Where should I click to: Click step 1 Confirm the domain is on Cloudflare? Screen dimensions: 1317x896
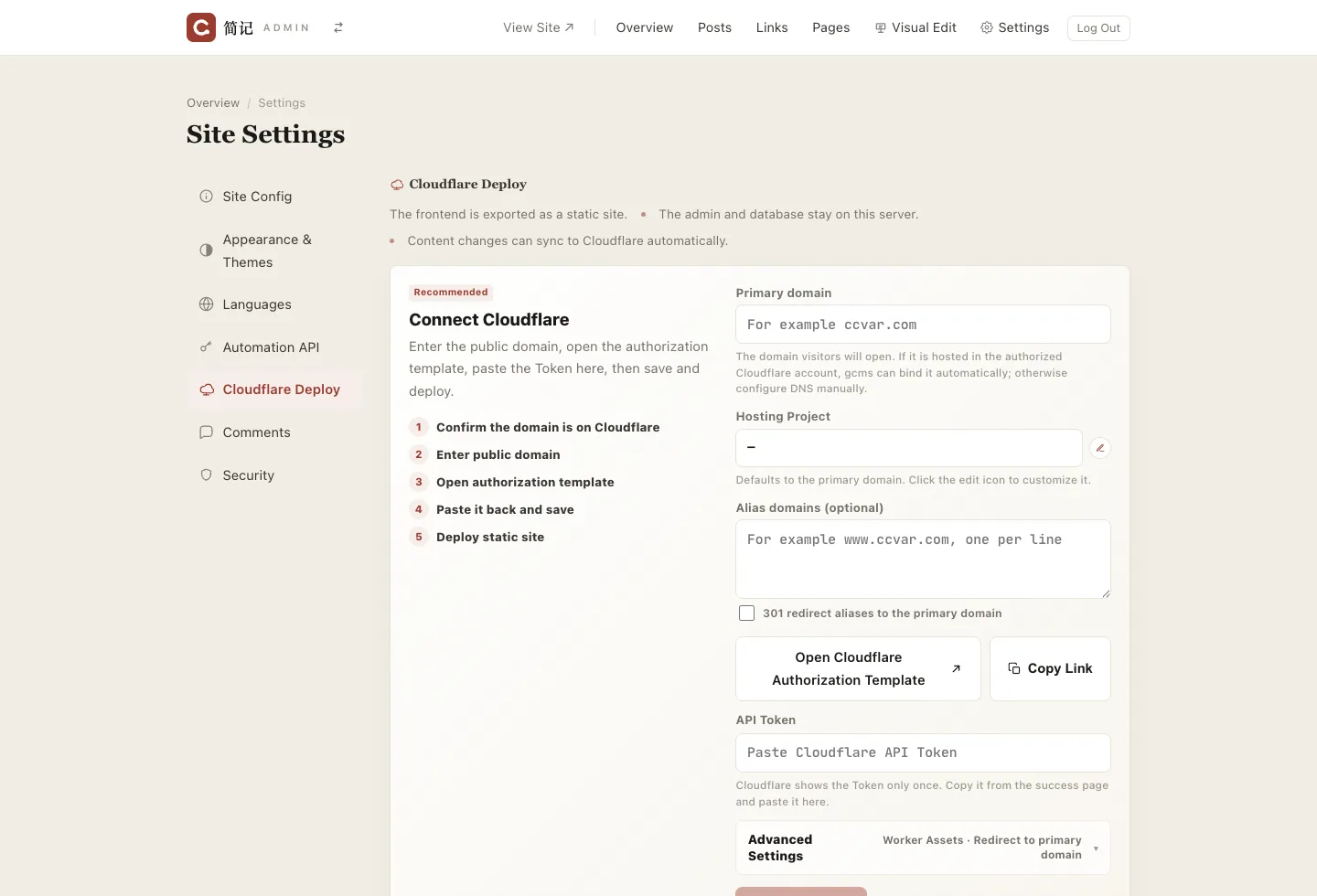(535, 427)
